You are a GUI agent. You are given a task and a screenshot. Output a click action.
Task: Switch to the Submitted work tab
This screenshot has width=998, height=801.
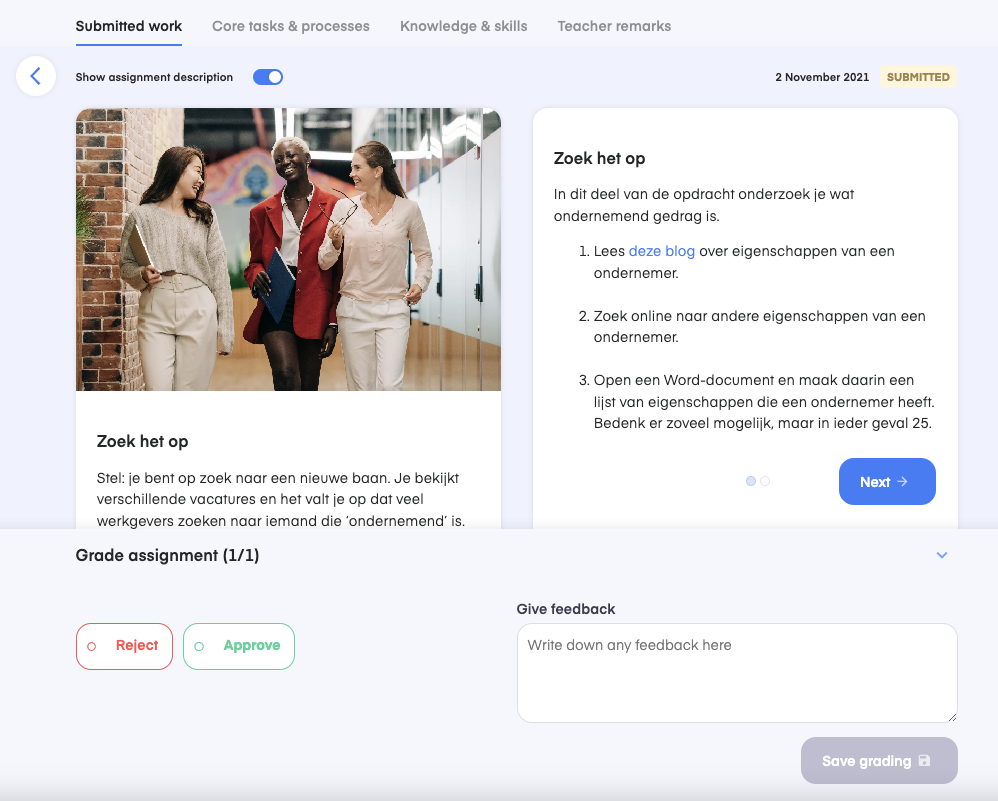pyautogui.click(x=129, y=26)
